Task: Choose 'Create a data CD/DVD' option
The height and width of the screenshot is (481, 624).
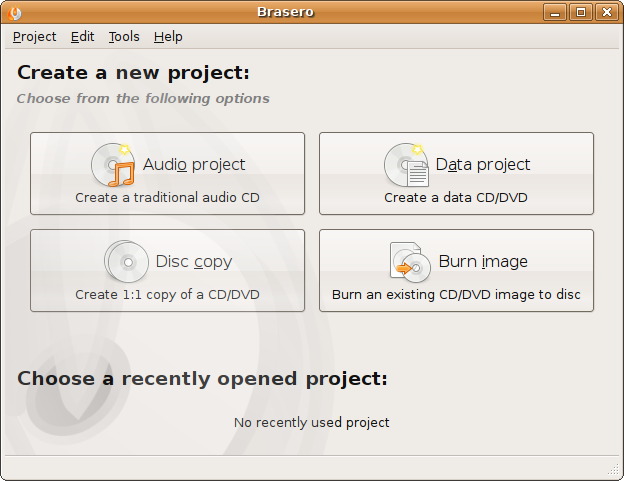Action: pyautogui.click(x=456, y=198)
